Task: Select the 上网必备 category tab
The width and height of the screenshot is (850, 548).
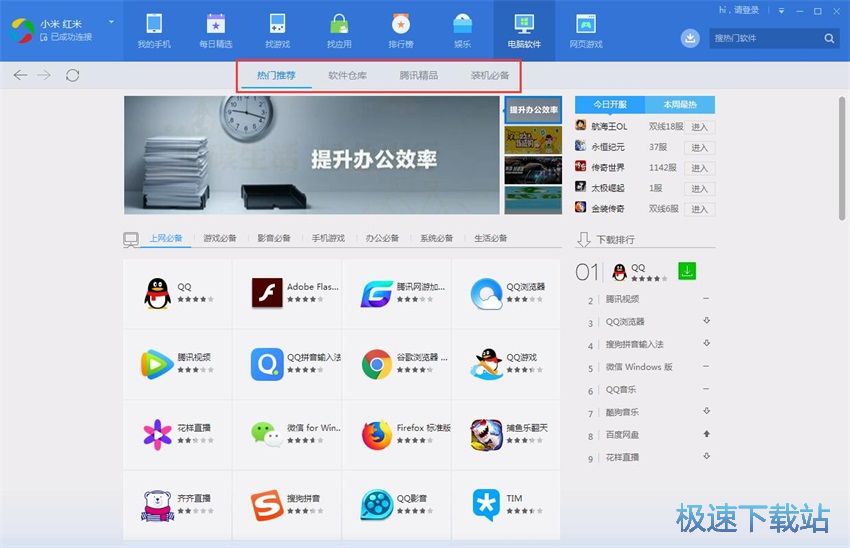Action: point(166,238)
